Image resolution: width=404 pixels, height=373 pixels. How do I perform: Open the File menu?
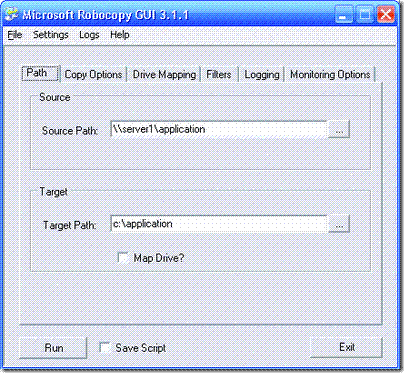tap(15, 35)
